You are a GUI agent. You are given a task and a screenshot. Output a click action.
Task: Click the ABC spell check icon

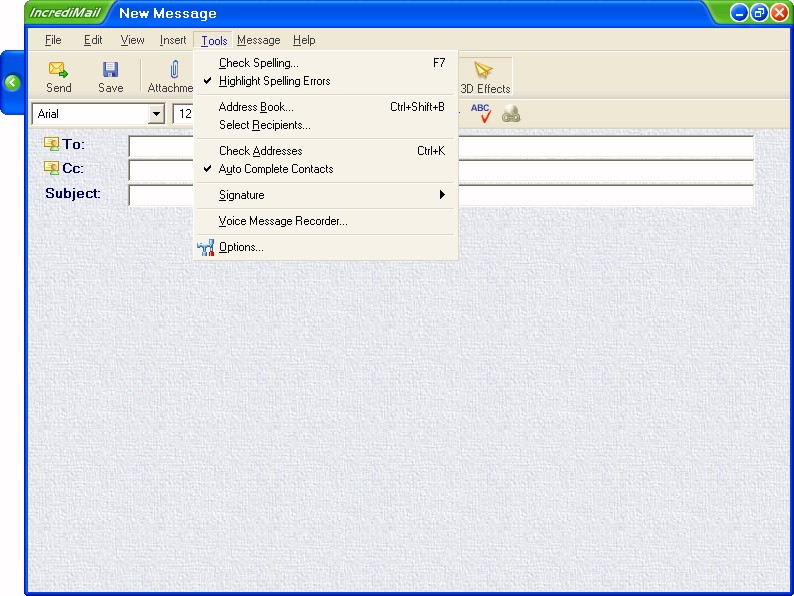click(x=481, y=113)
